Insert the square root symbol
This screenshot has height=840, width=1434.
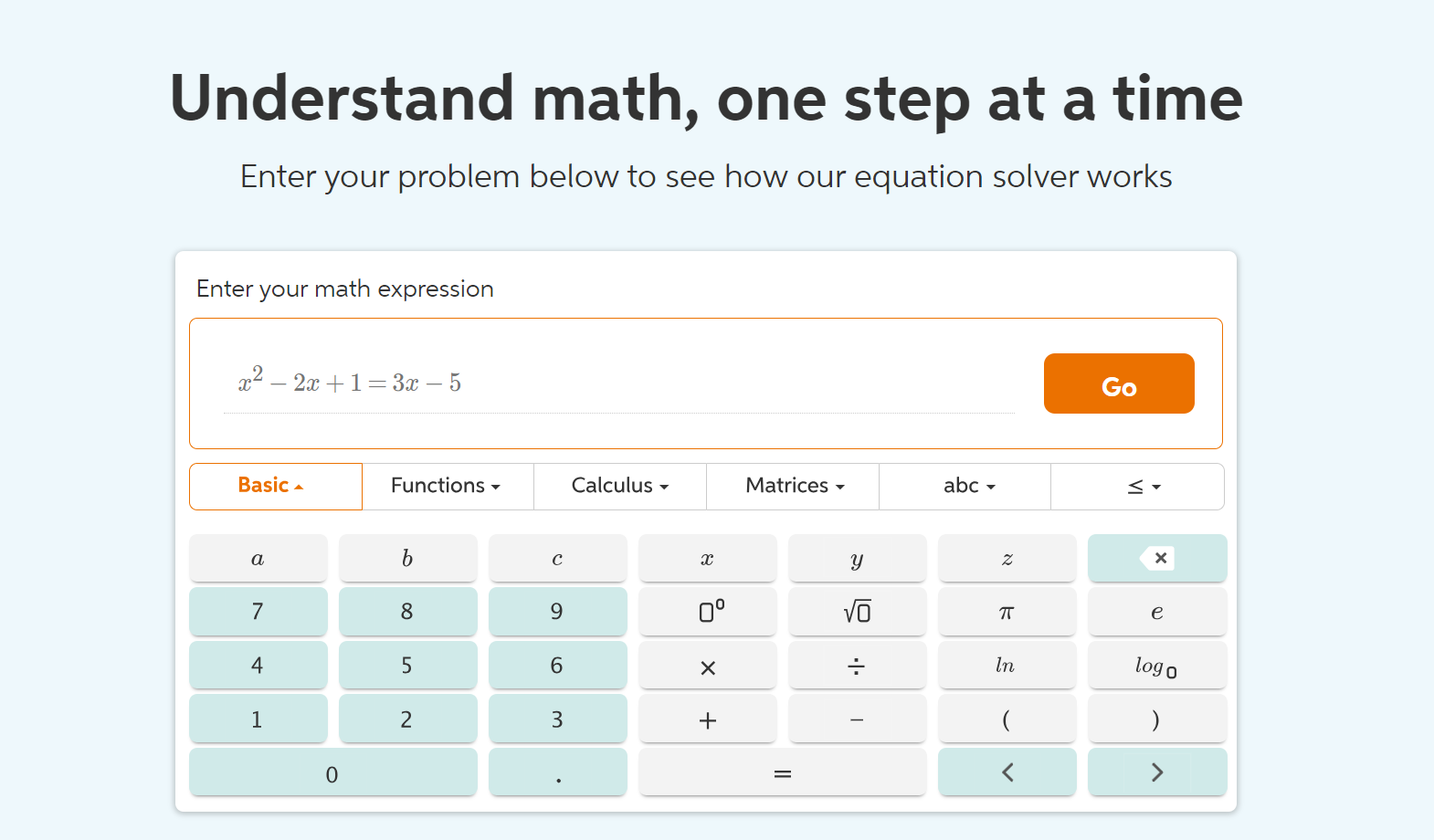[x=857, y=611]
